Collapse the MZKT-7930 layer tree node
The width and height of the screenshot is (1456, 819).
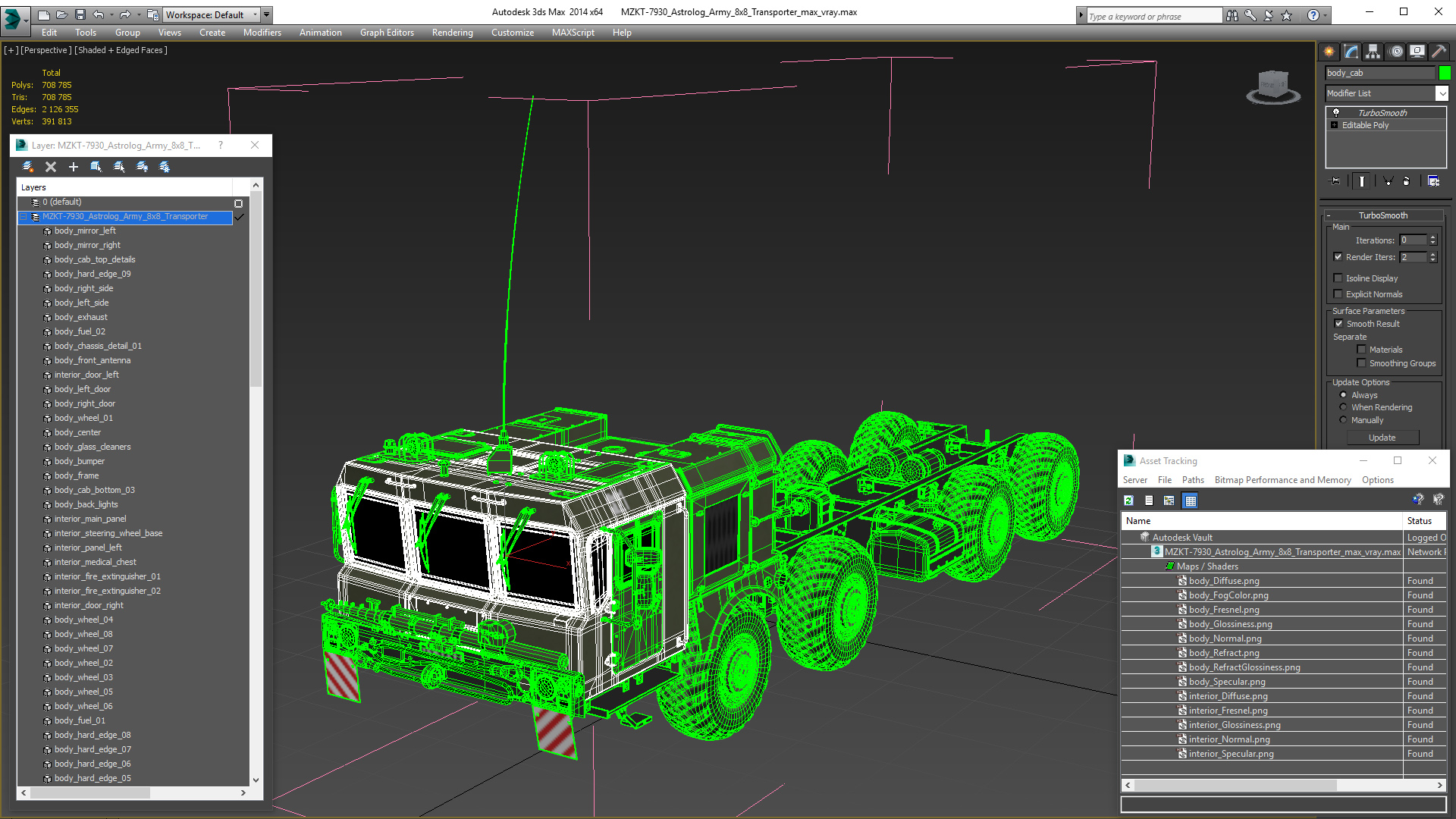coord(24,217)
